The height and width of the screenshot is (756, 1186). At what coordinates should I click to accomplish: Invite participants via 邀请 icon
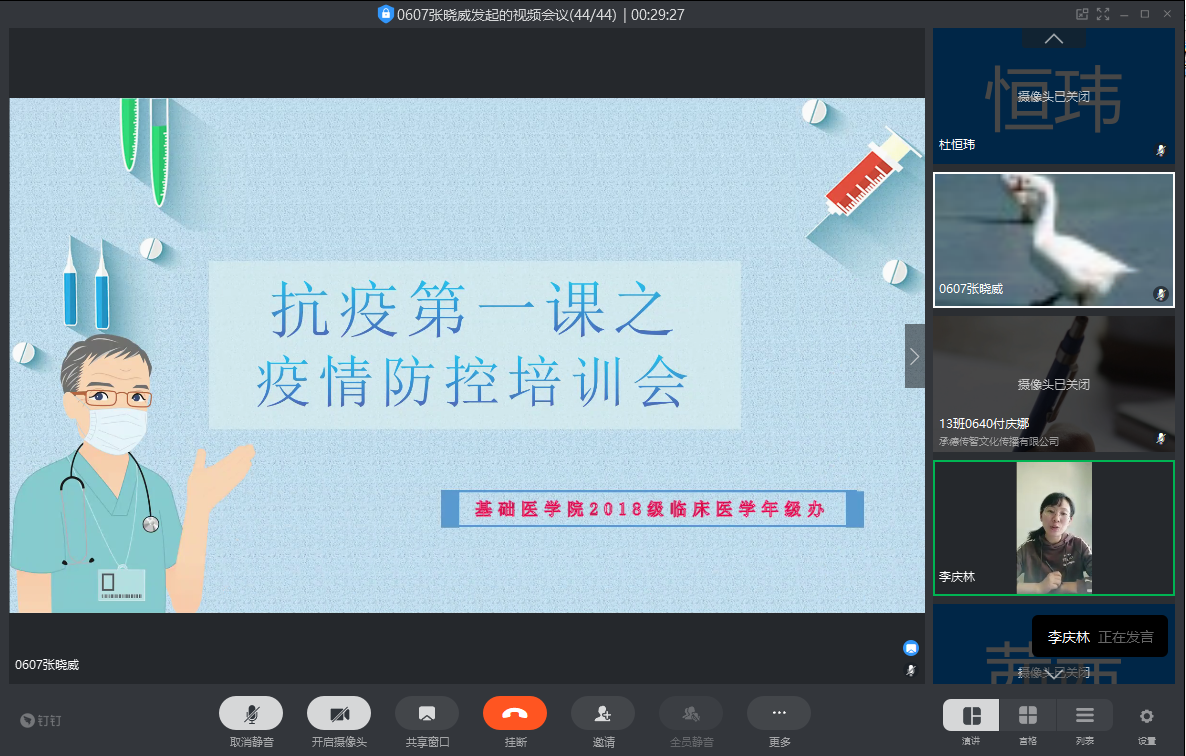point(603,713)
